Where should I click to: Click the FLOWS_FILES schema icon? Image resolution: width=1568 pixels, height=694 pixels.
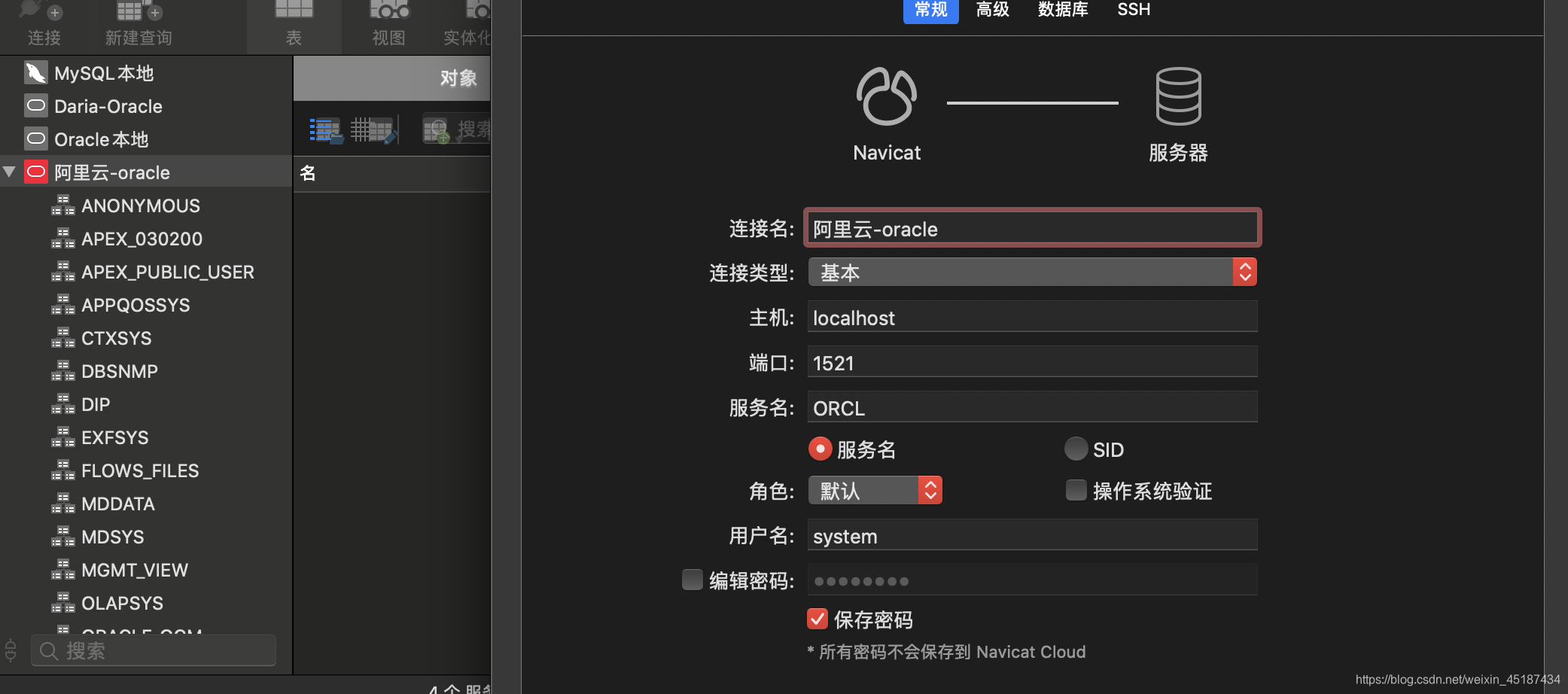(63, 470)
